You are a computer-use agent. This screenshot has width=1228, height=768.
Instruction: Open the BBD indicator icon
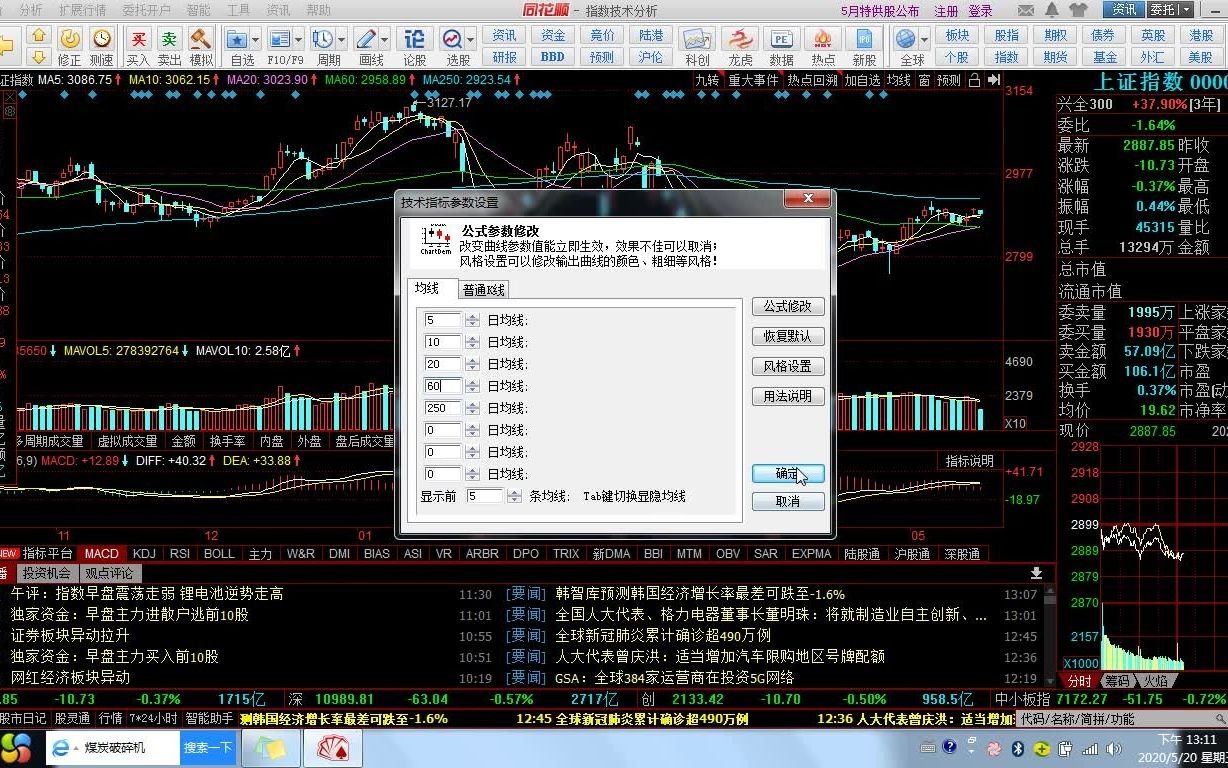(552, 57)
